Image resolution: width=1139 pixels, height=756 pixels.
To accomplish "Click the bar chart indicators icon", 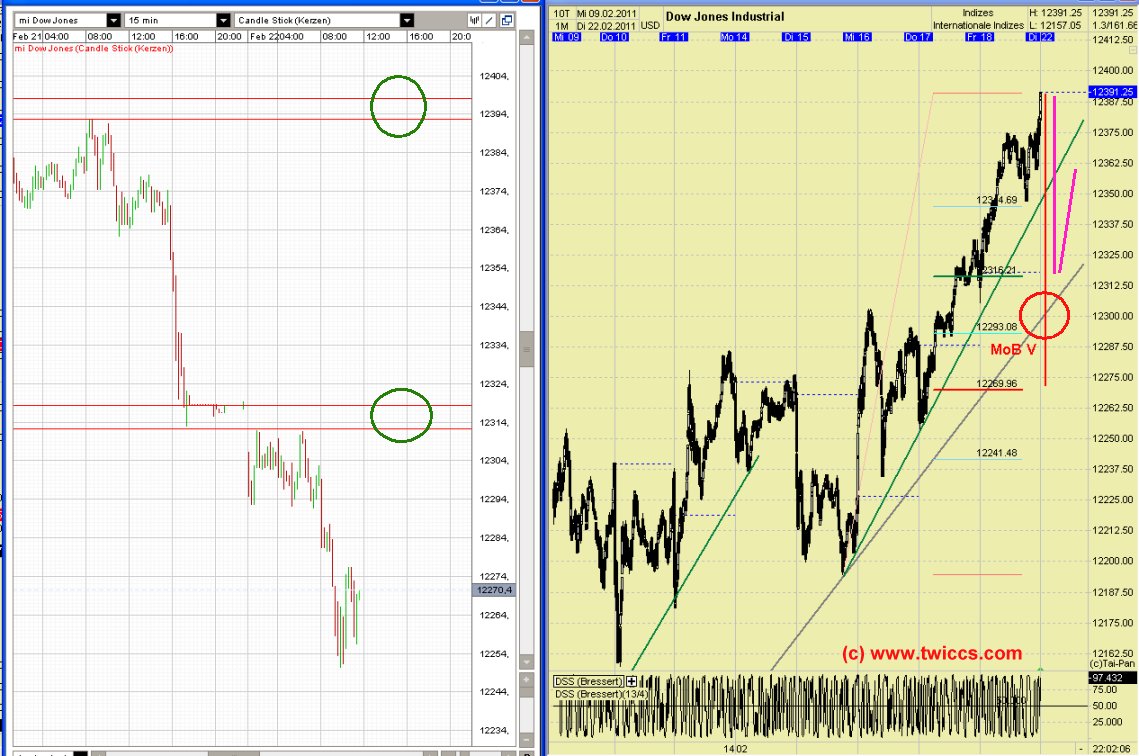I will pyautogui.click(x=474, y=20).
